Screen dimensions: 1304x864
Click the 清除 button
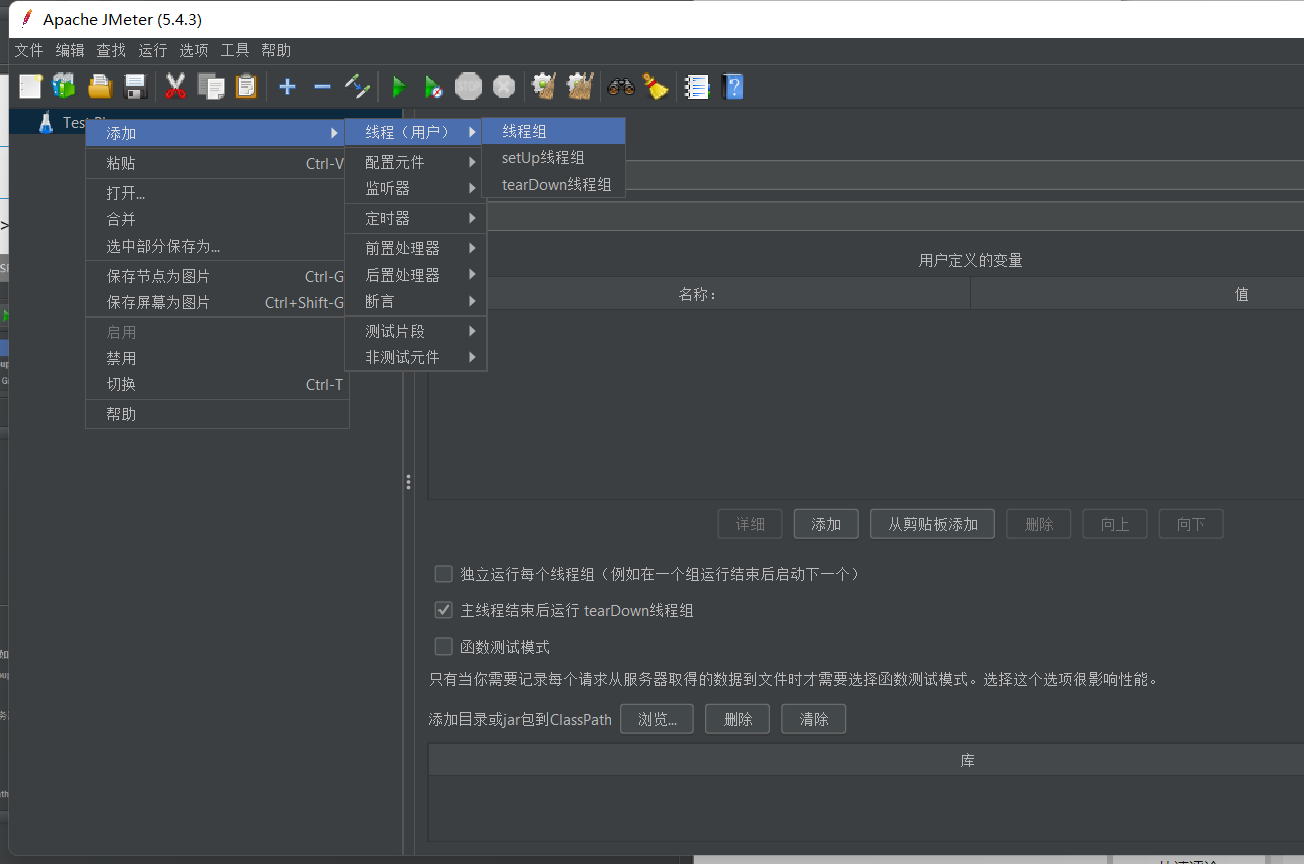(814, 719)
